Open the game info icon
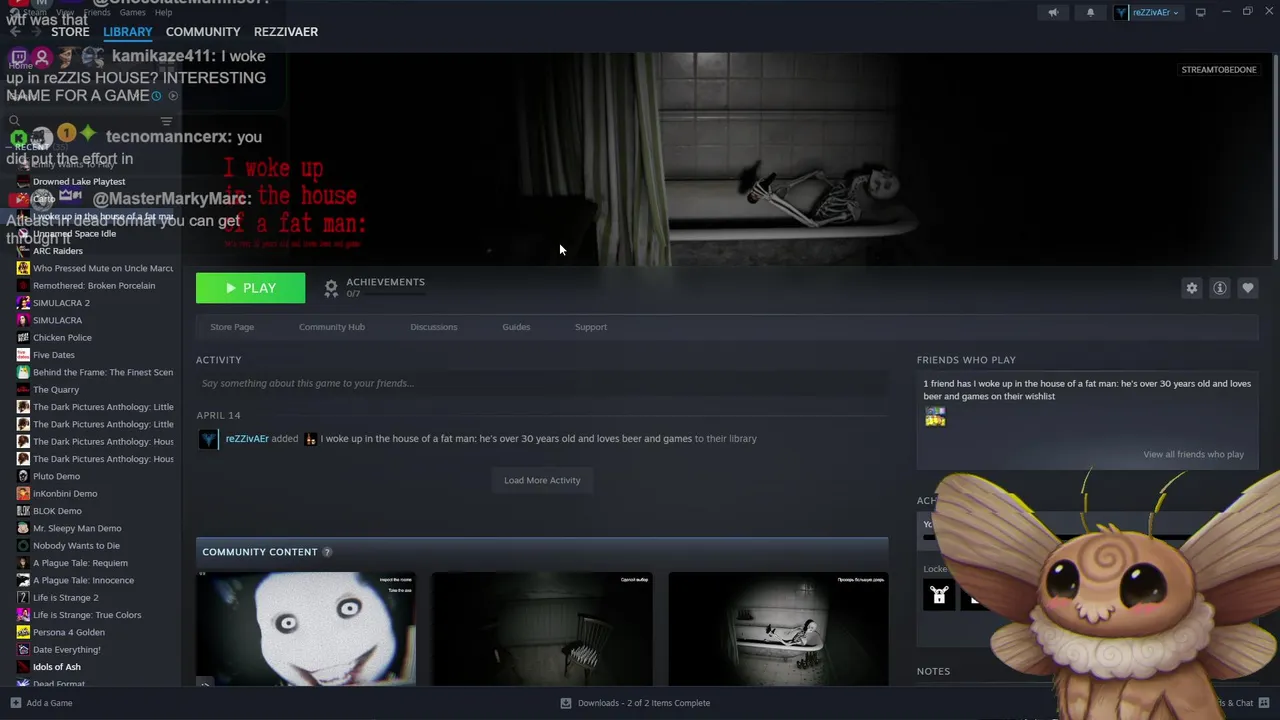1280x720 pixels. [1220, 288]
